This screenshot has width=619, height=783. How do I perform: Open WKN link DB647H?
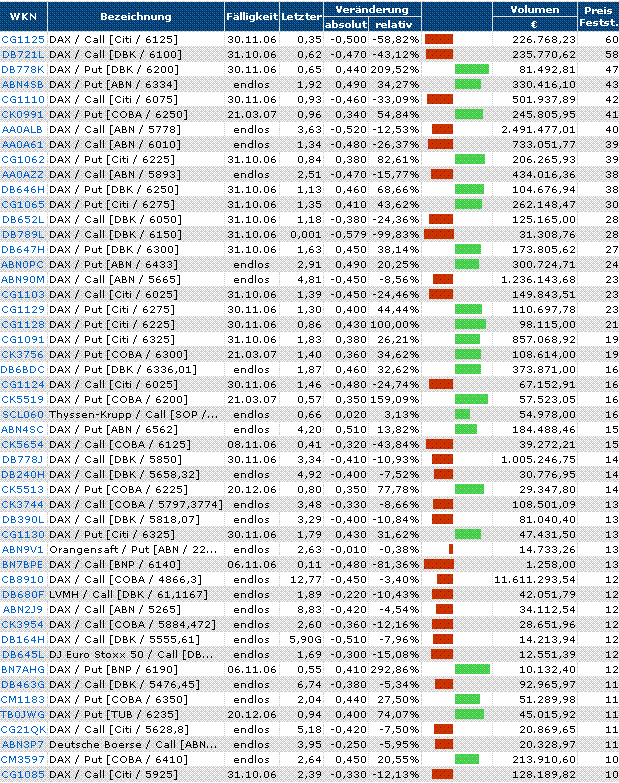pos(23,249)
